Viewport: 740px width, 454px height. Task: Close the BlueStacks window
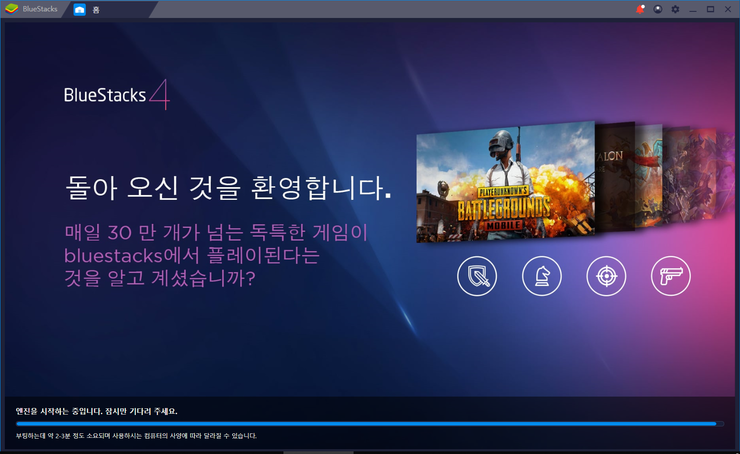tap(728, 9)
